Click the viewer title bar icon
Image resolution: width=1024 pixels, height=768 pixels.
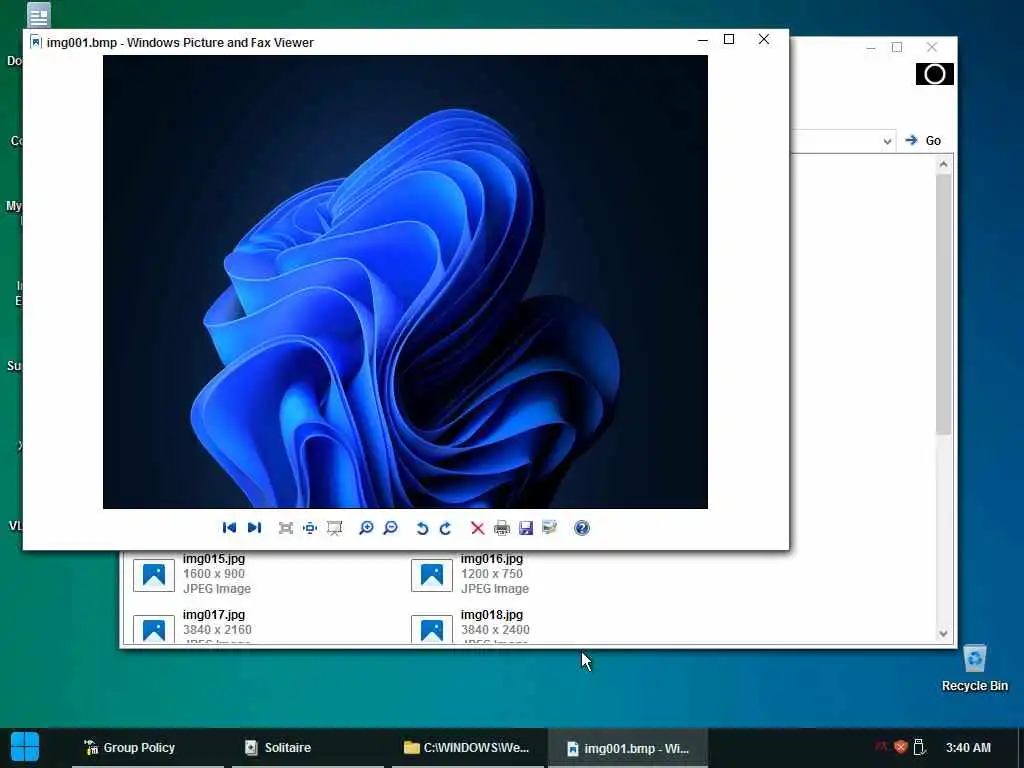[x=36, y=42]
